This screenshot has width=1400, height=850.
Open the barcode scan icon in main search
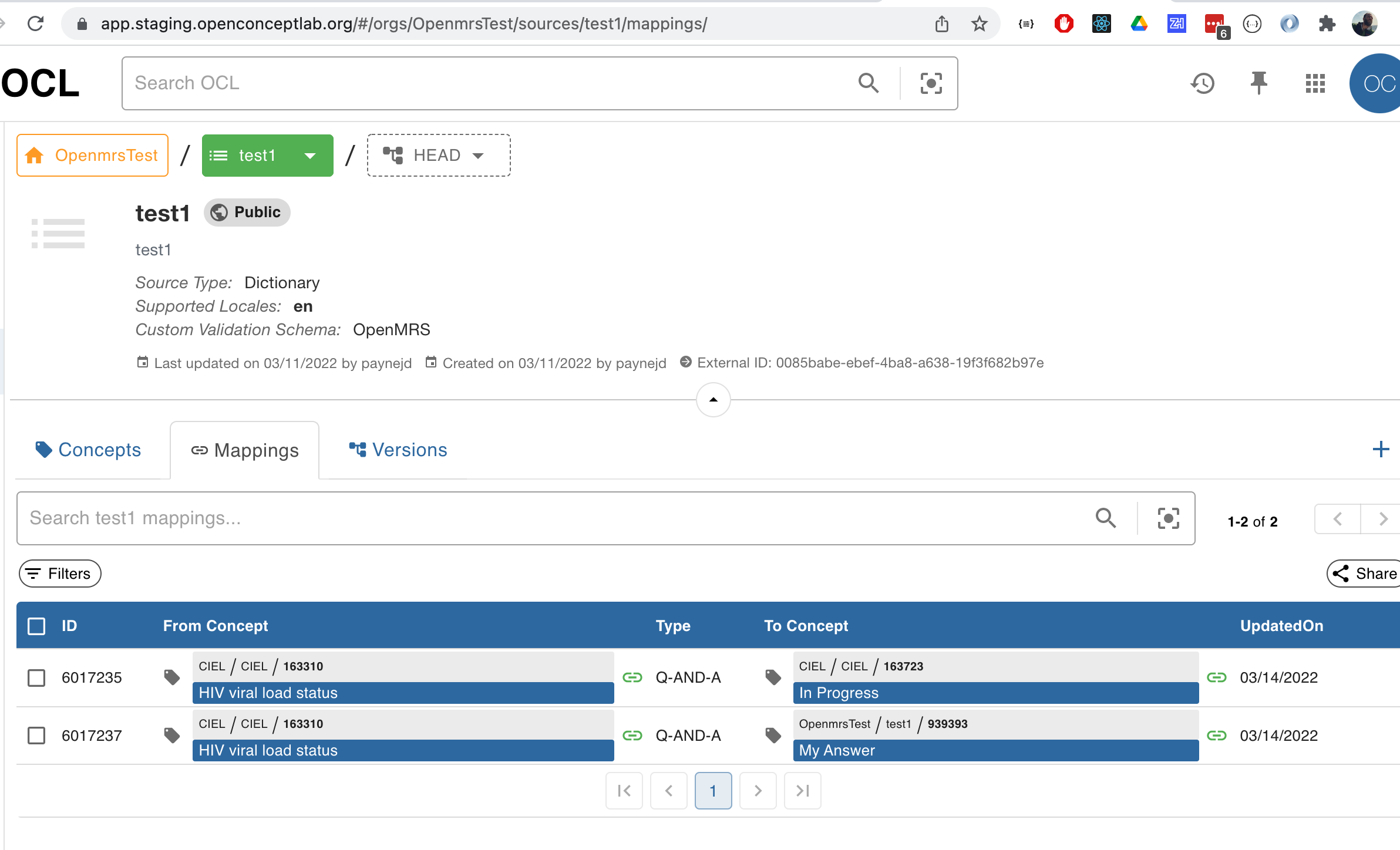(x=931, y=83)
